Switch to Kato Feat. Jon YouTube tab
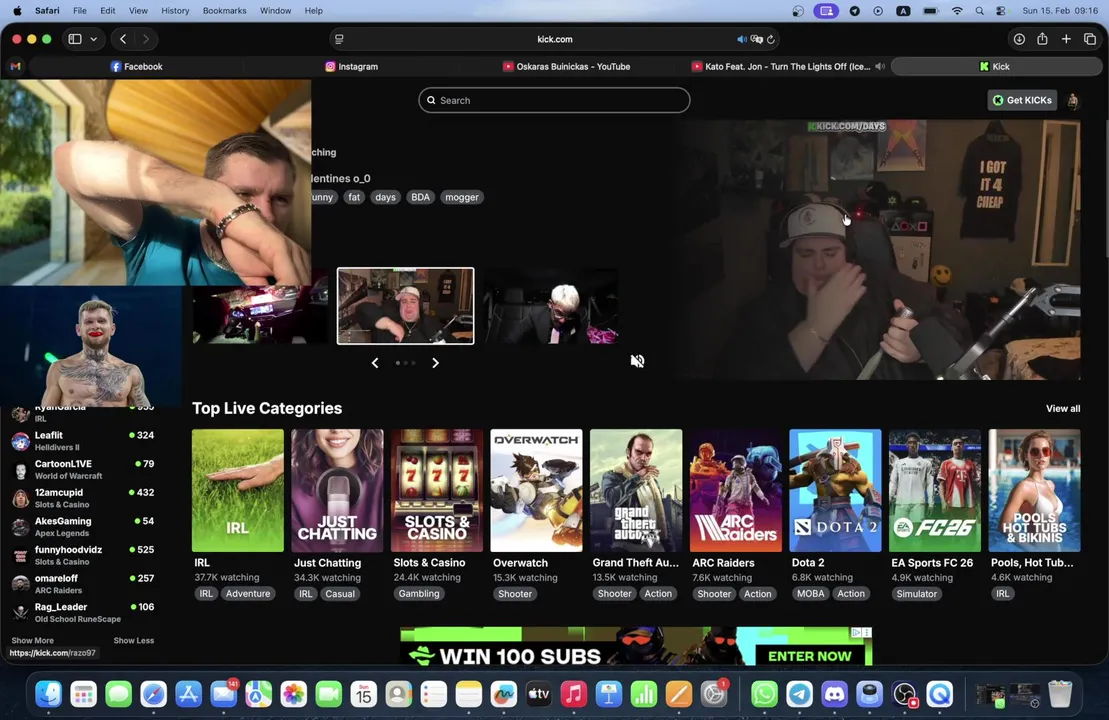 click(x=782, y=66)
